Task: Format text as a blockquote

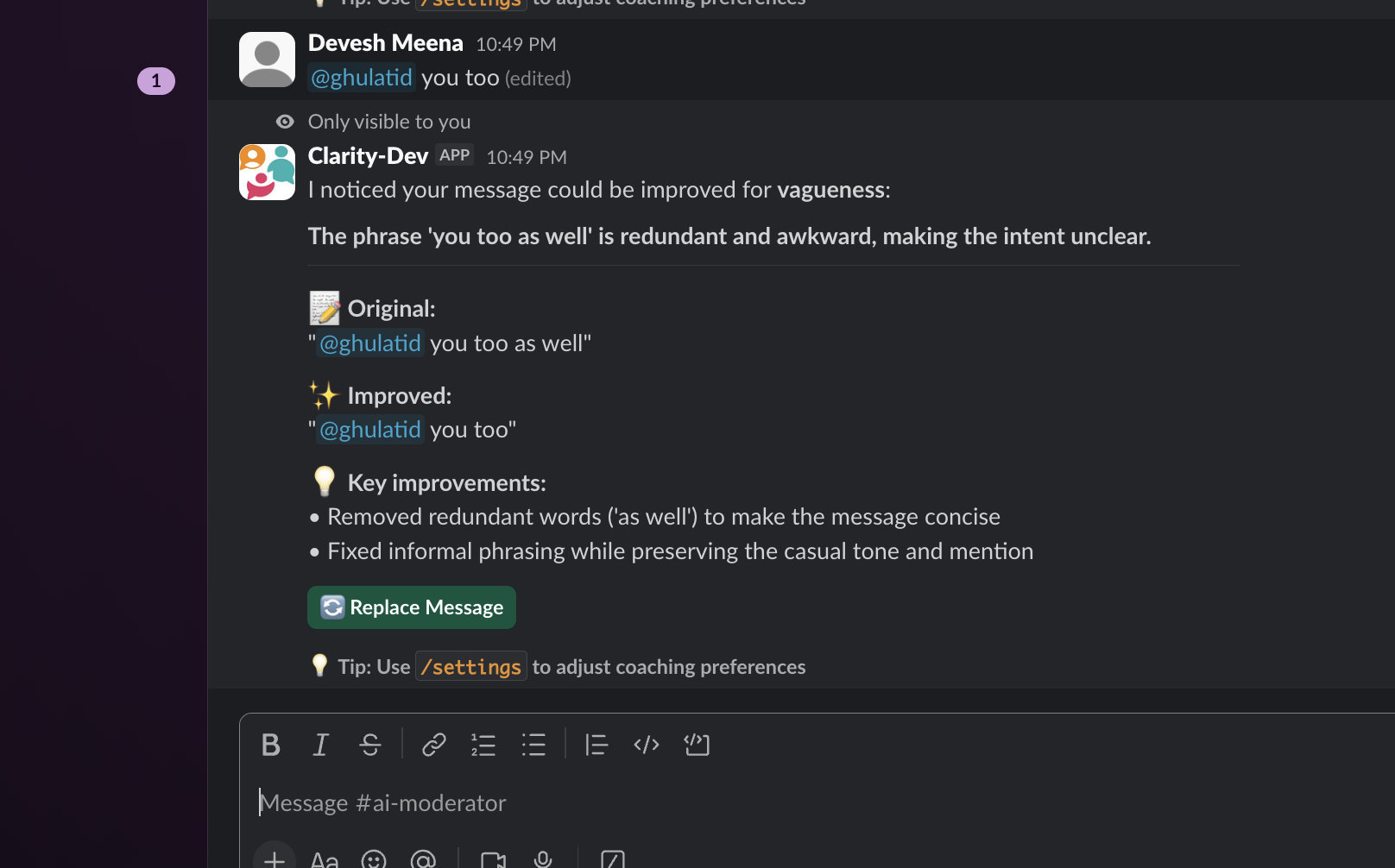Action: click(597, 745)
